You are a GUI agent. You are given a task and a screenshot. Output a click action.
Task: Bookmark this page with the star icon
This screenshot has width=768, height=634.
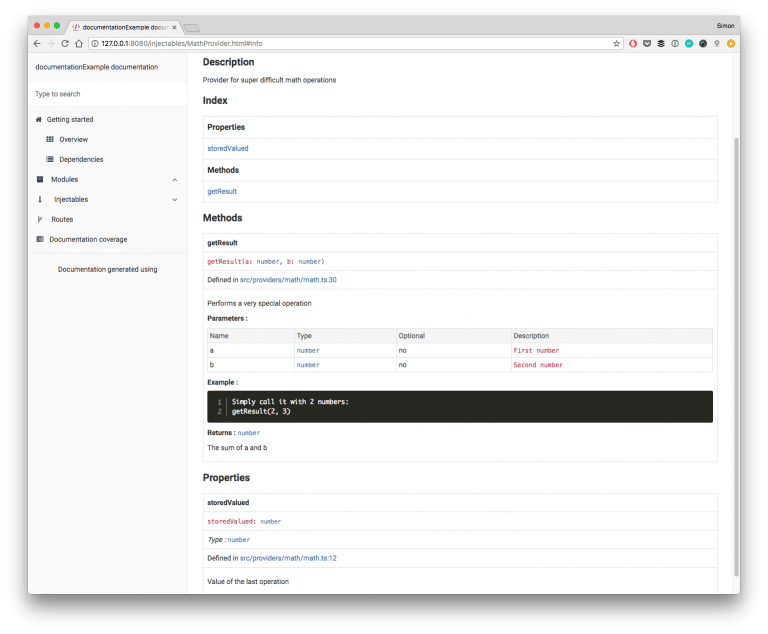click(x=617, y=44)
